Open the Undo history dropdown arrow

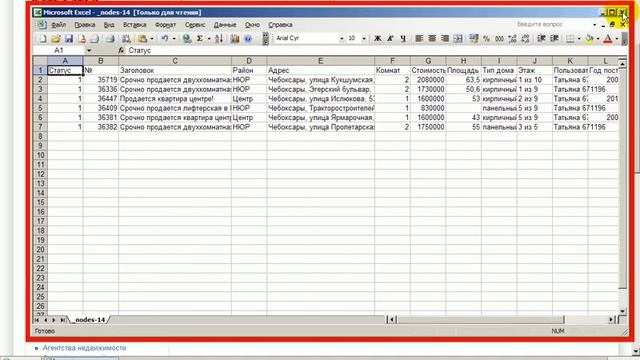[174, 39]
